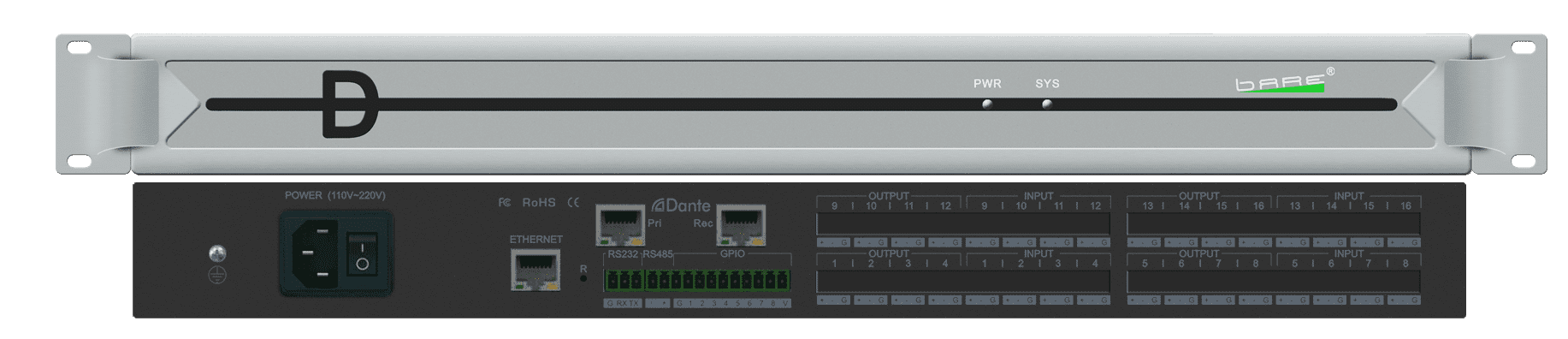Click the BARE brand logo
Viewport: 1568px width, 339px height.
1284,81
